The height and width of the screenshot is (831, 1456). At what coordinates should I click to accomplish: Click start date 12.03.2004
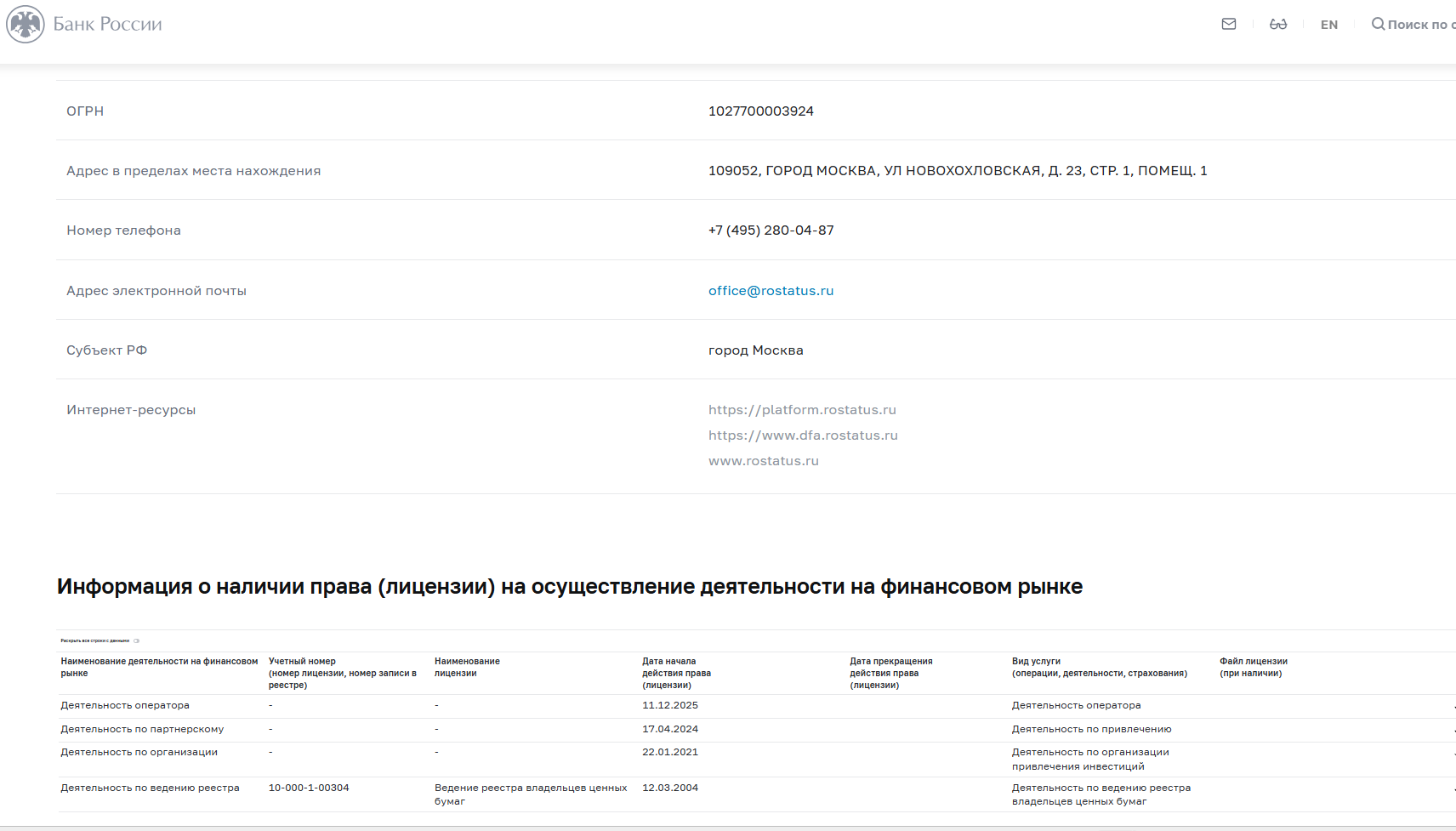pyautogui.click(x=670, y=788)
